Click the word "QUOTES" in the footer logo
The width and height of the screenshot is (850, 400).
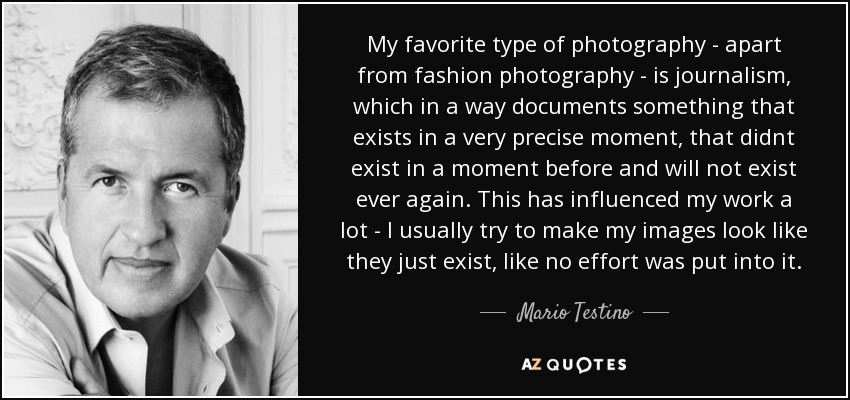click(585, 365)
